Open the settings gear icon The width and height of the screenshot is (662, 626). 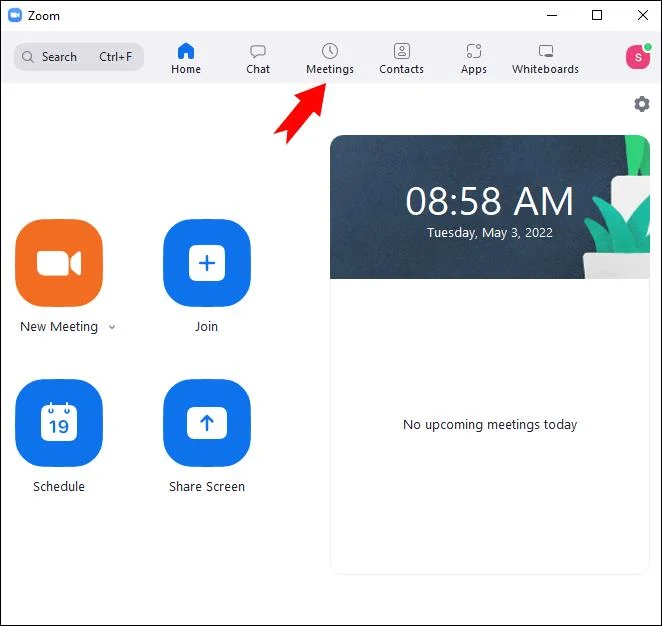click(641, 104)
